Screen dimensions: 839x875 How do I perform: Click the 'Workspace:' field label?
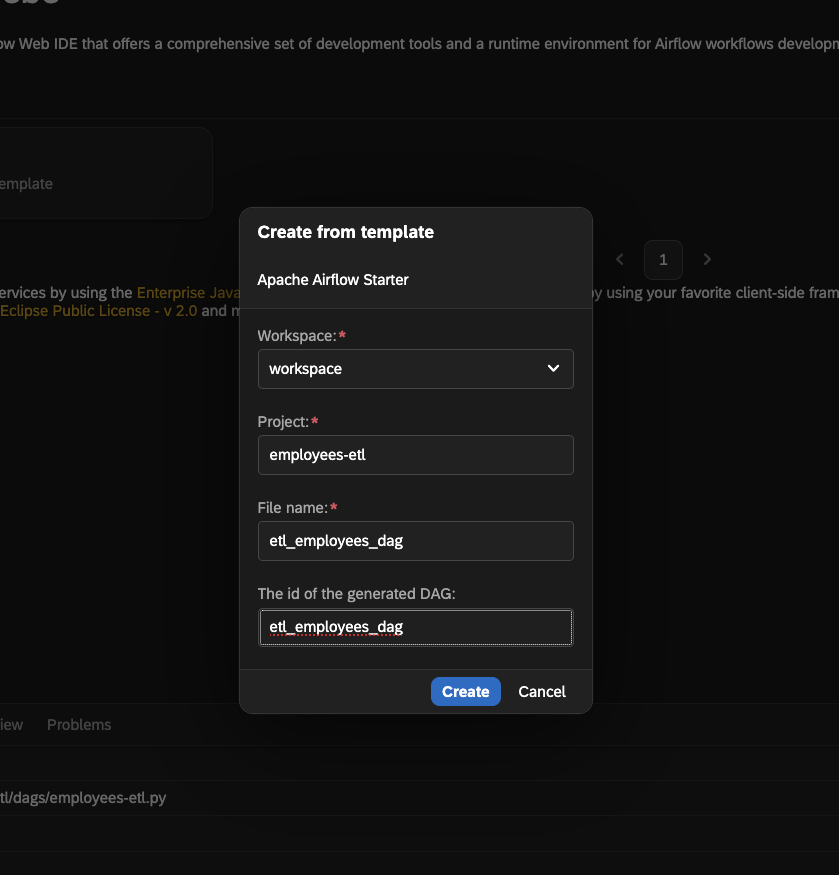[297, 336]
